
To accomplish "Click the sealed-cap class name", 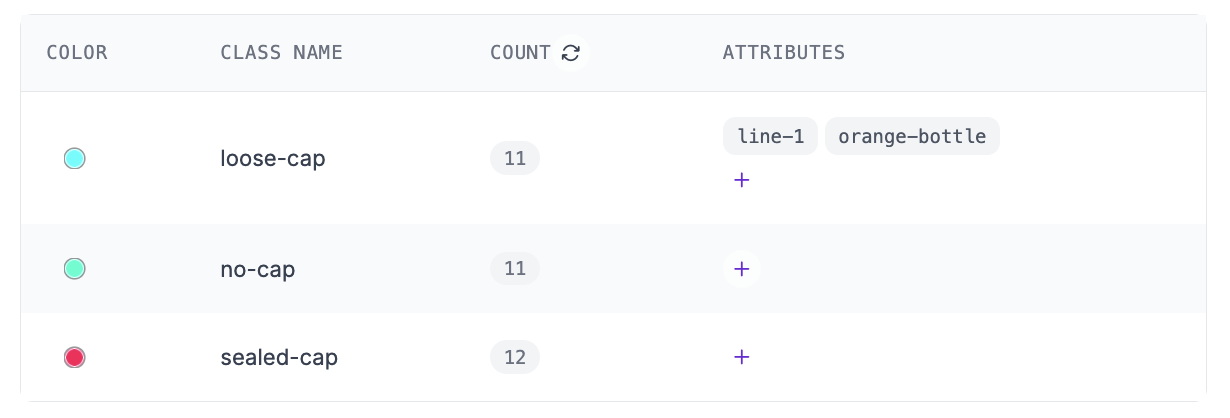I will [x=279, y=357].
